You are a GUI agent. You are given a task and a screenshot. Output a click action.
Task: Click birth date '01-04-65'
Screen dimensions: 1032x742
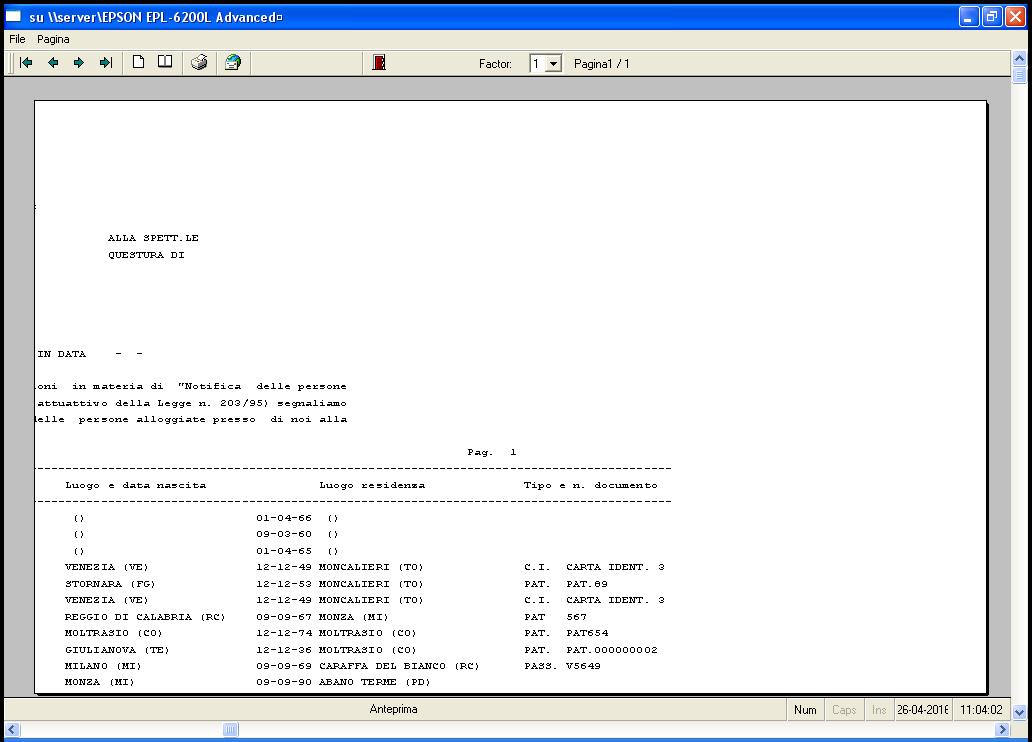[284, 551]
